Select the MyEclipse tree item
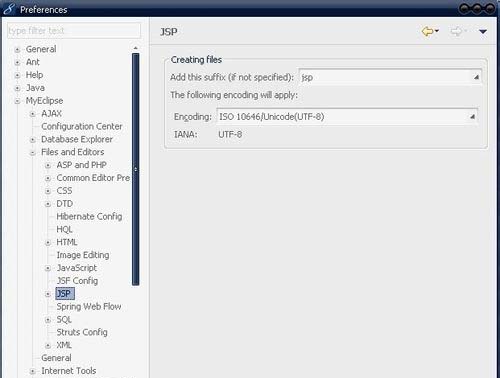The width and height of the screenshot is (500, 378). 44,101
